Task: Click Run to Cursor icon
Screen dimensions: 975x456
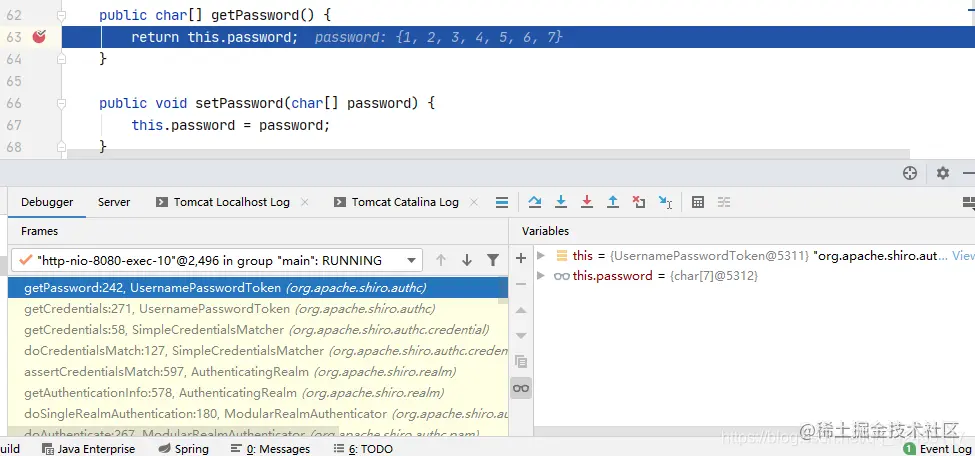Action: click(x=665, y=202)
